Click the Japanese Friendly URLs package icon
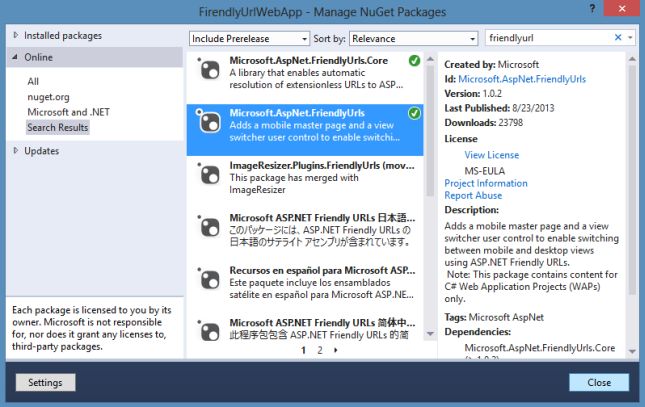645x407 pixels. click(x=209, y=227)
